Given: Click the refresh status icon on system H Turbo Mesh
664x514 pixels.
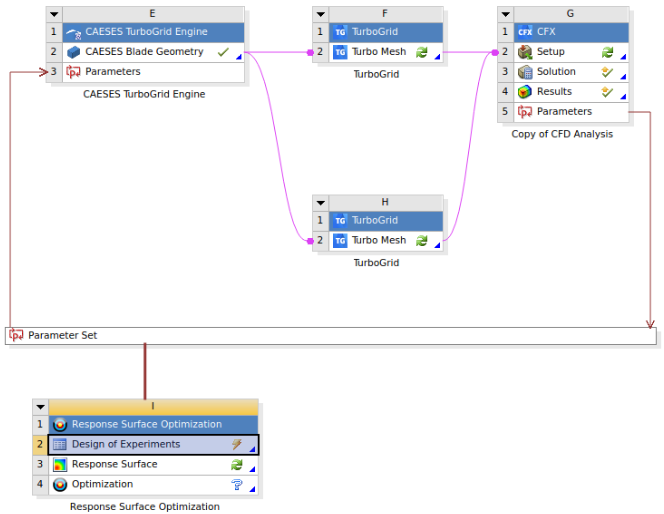Looking at the screenshot, I should pyautogui.click(x=422, y=240).
